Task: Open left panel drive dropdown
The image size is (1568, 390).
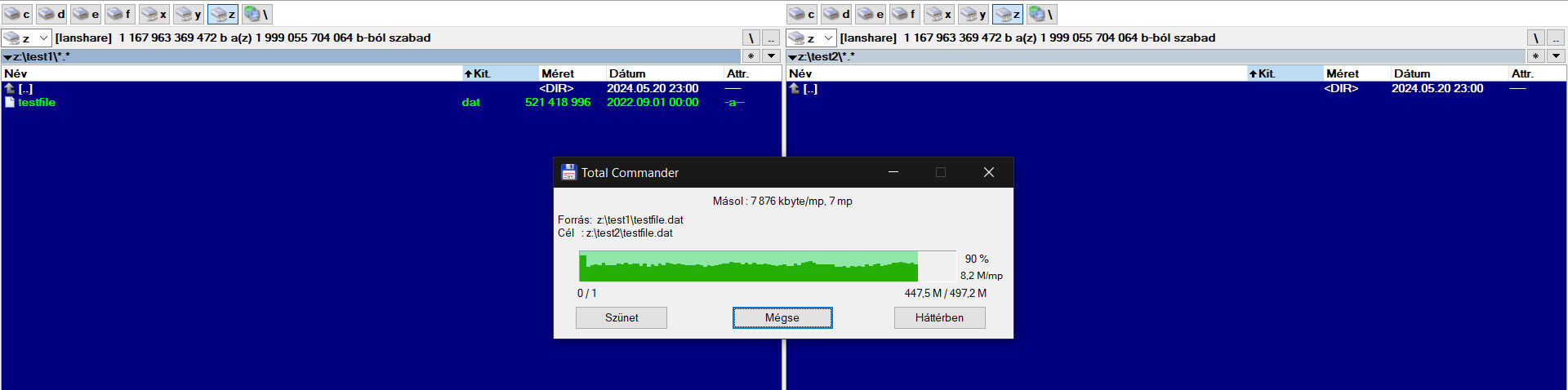Action: coord(26,38)
